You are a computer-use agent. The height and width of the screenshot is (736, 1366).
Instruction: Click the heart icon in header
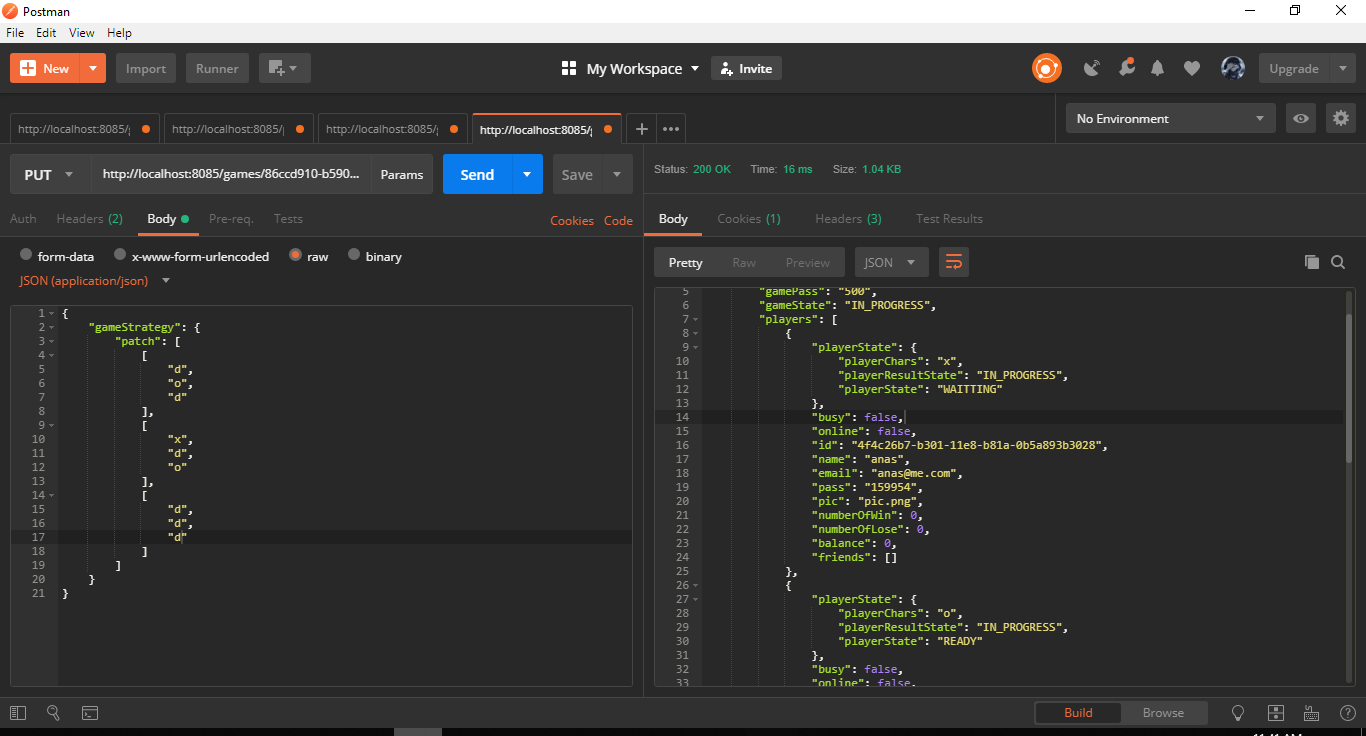tap(1191, 68)
